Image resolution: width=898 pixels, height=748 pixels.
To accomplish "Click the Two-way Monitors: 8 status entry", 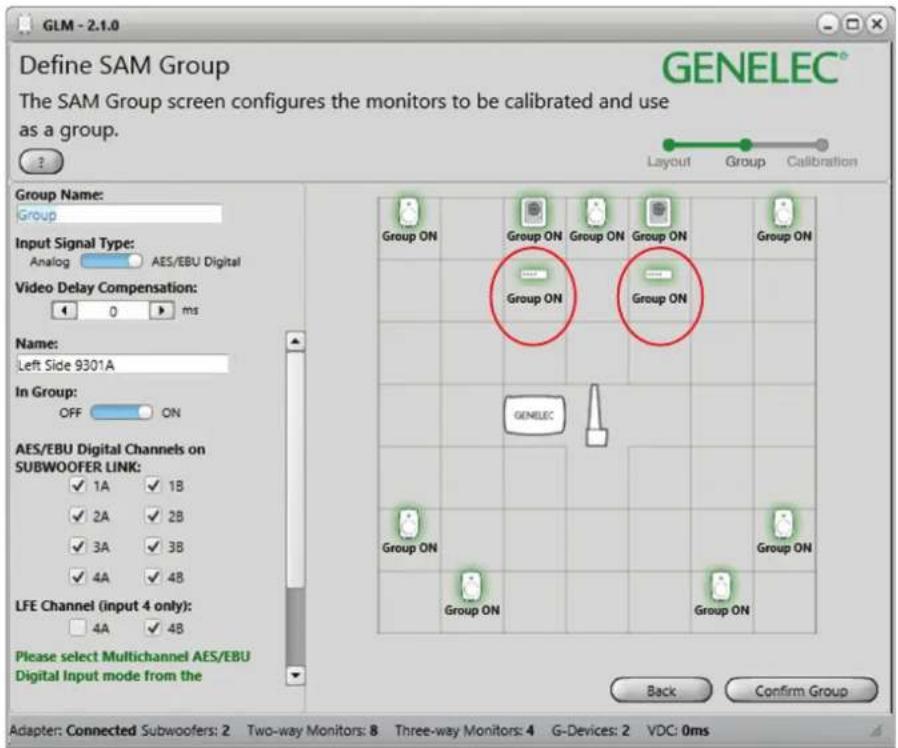I will (313, 730).
